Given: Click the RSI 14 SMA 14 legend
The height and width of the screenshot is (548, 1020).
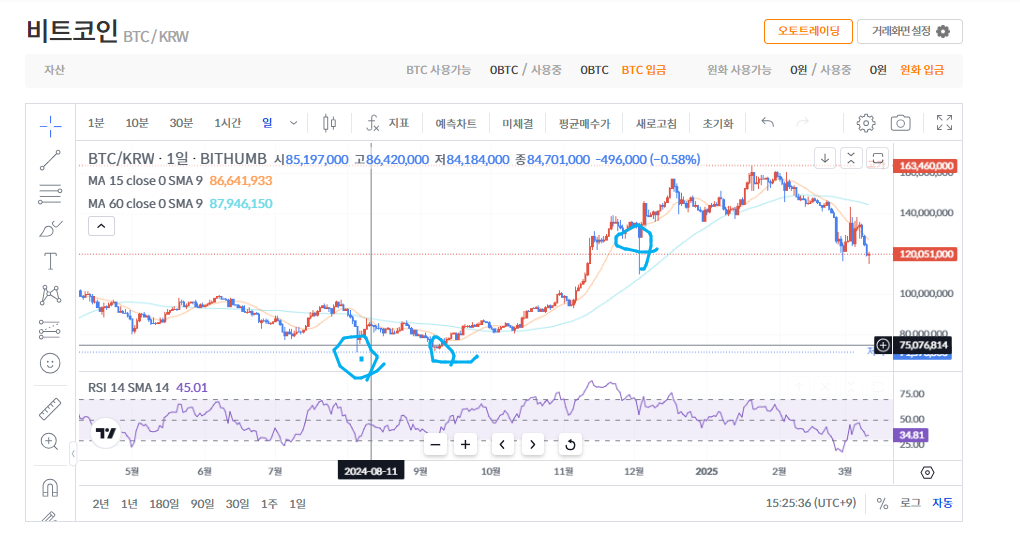Looking at the screenshot, I should (x=128, y=388).
